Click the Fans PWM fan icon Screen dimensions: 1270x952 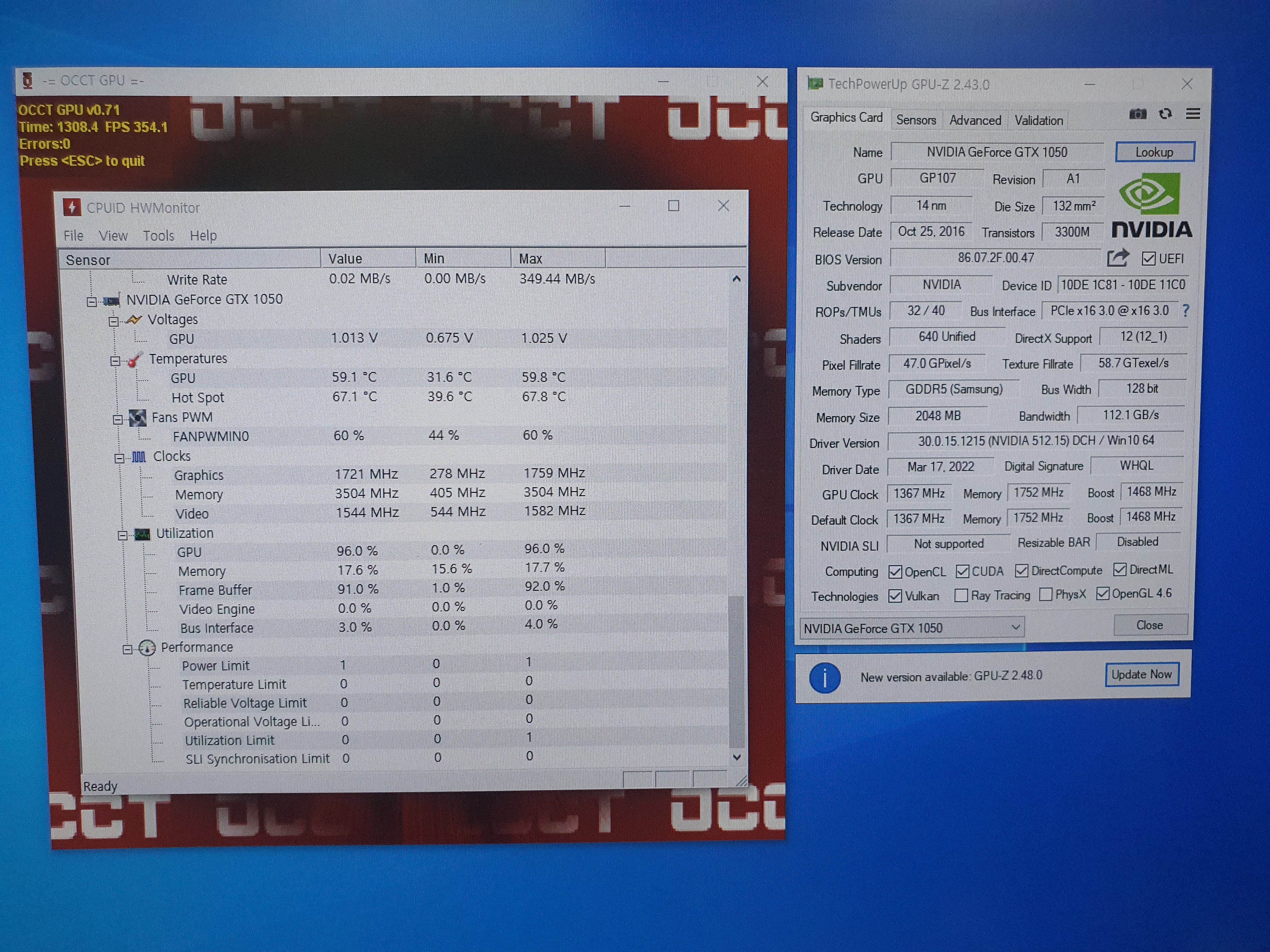[x=138, y=418]
